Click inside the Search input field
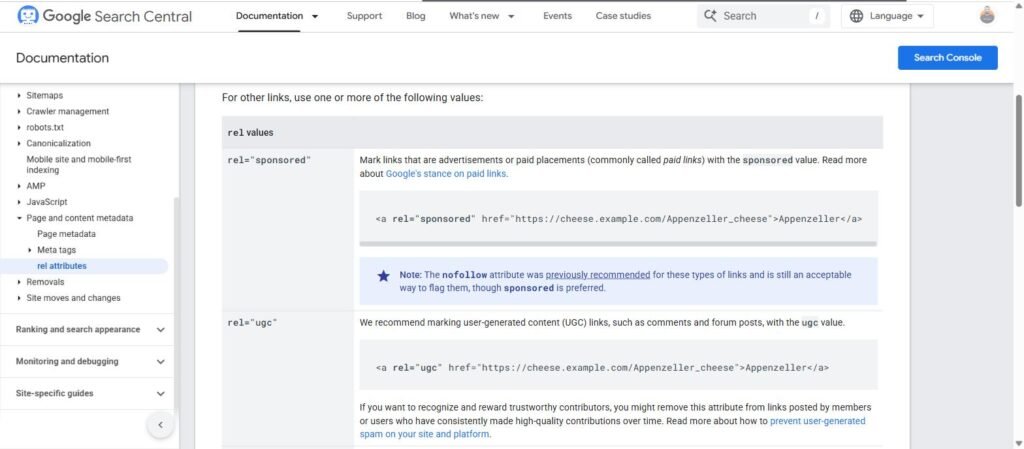Screen dimensions: 1024x449 pyautogui.click(x=764, y=16)
